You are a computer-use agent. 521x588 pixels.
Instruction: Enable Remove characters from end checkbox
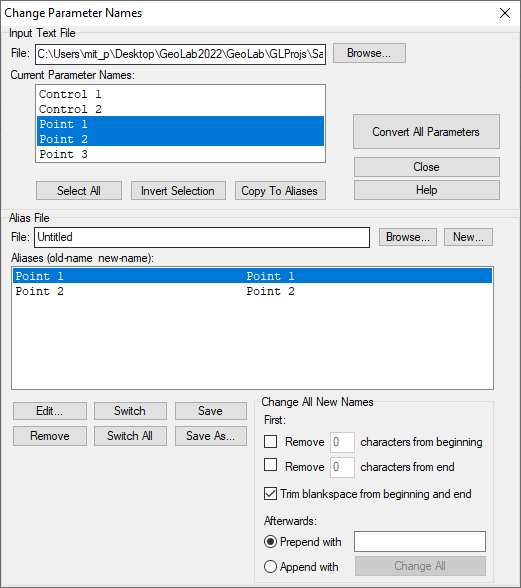(270, 465)
